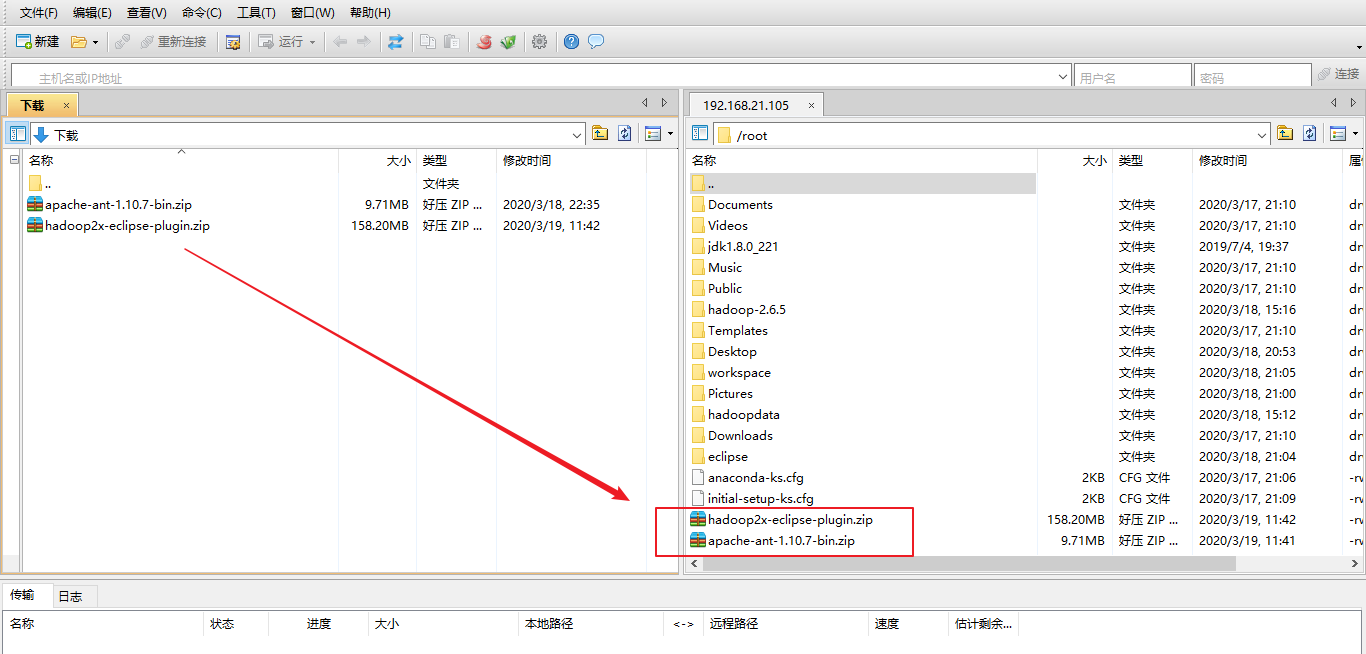Image resolution: width=1366 pixels, height=654 pixels.
Task: Toggle folder tree in remote pane
Action: [x=700, y=134]
